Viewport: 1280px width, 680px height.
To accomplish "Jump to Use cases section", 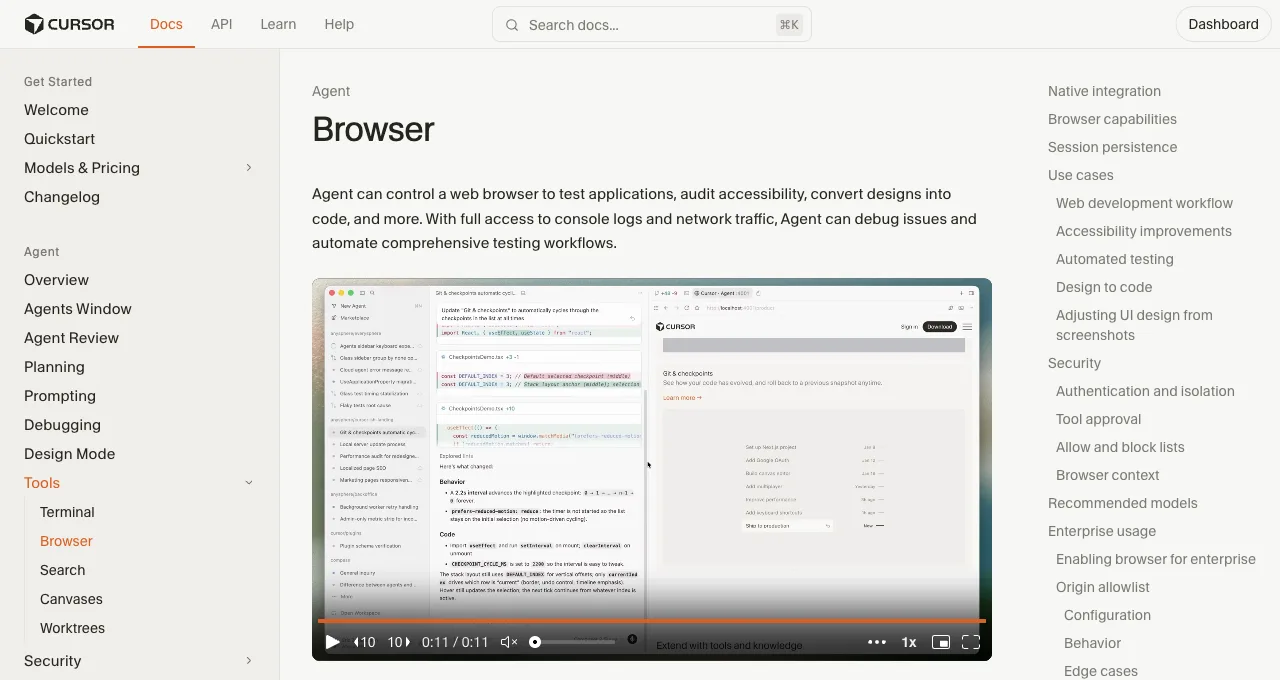I will point(1080,175).
